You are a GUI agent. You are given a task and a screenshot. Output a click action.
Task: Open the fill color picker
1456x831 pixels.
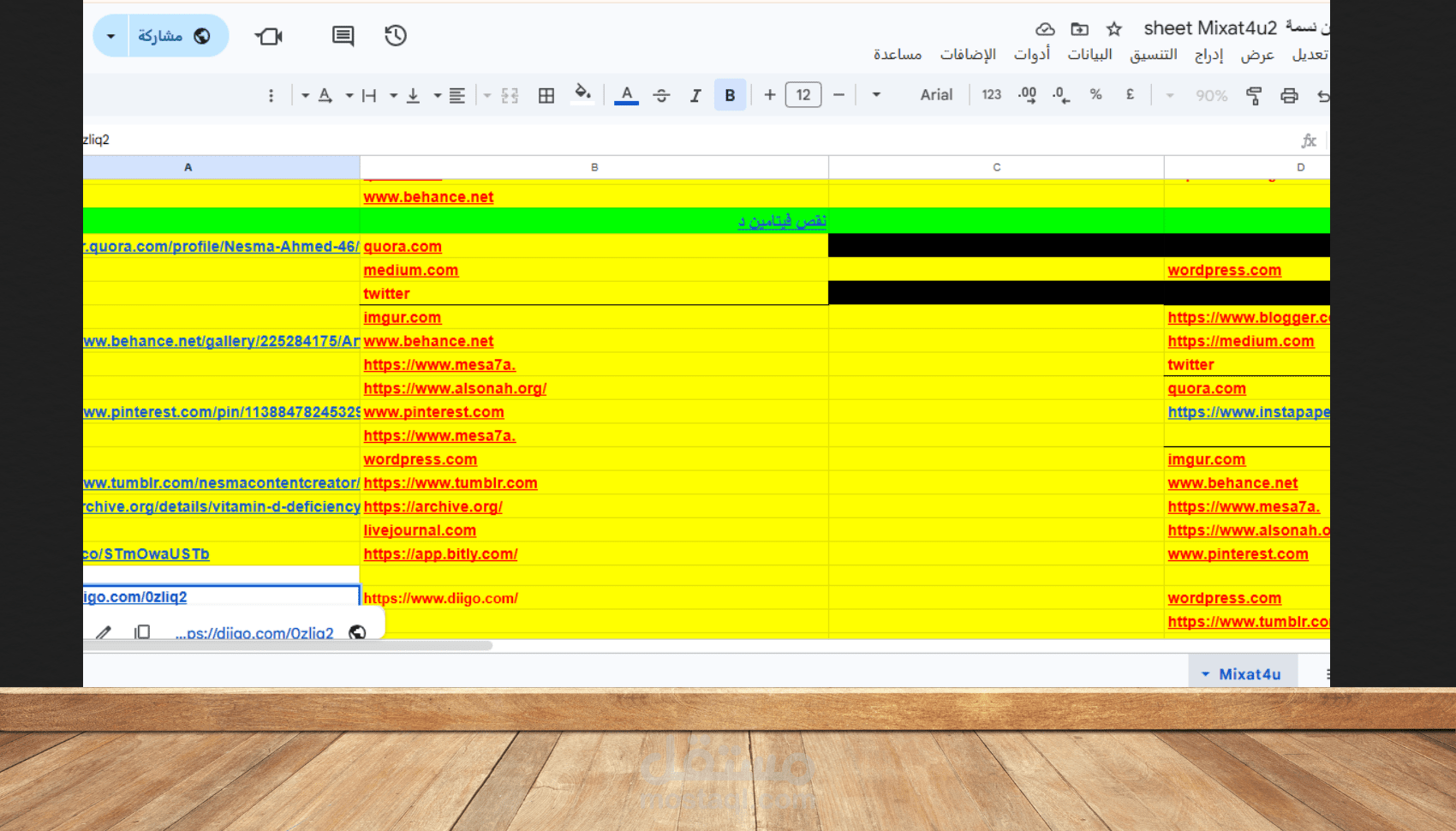pos(582,93)
